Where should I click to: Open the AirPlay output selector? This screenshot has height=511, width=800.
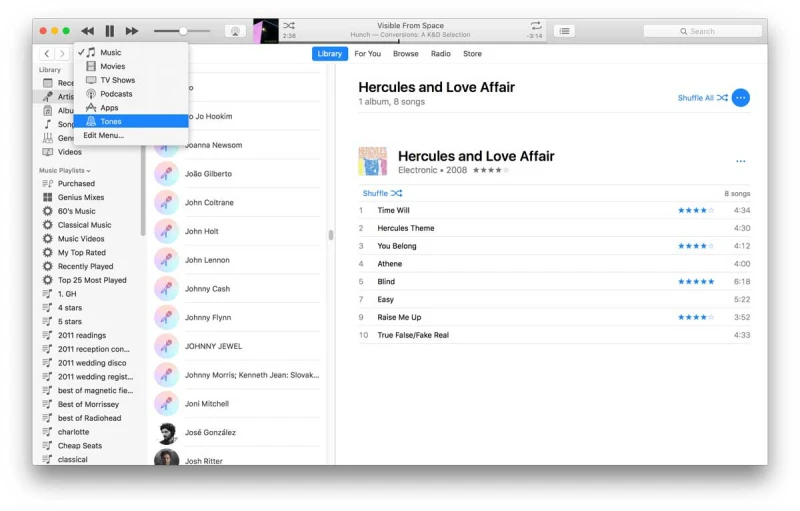tap(235, 31)
